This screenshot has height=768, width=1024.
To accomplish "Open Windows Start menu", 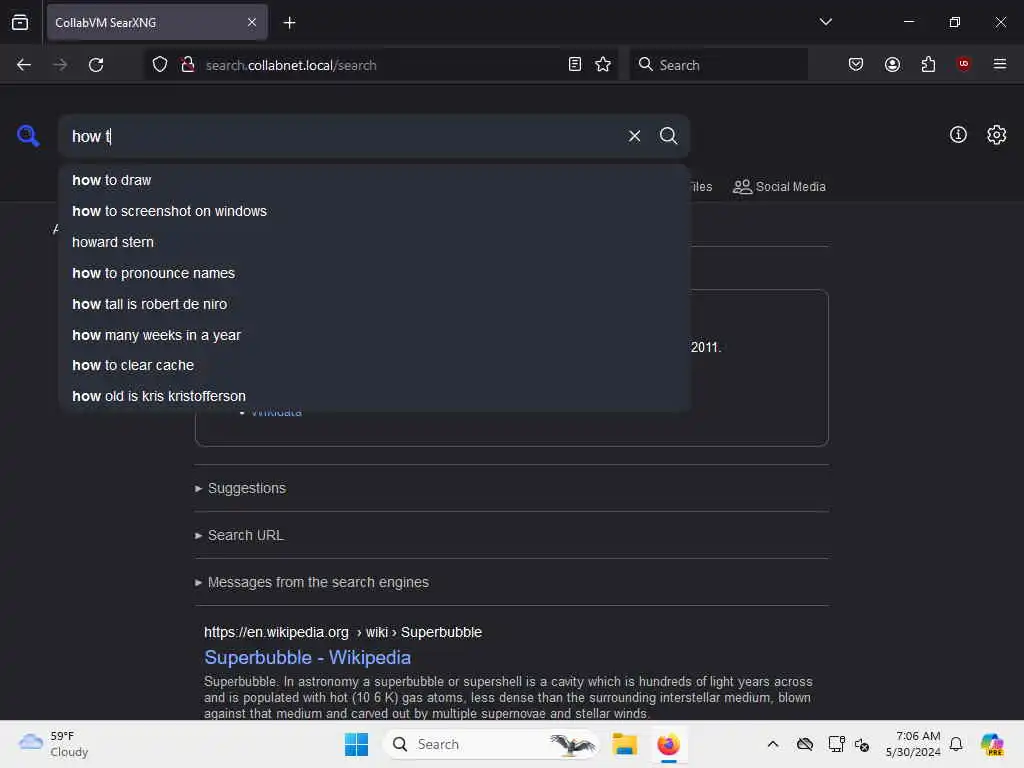I will click(x=357, y=744).
